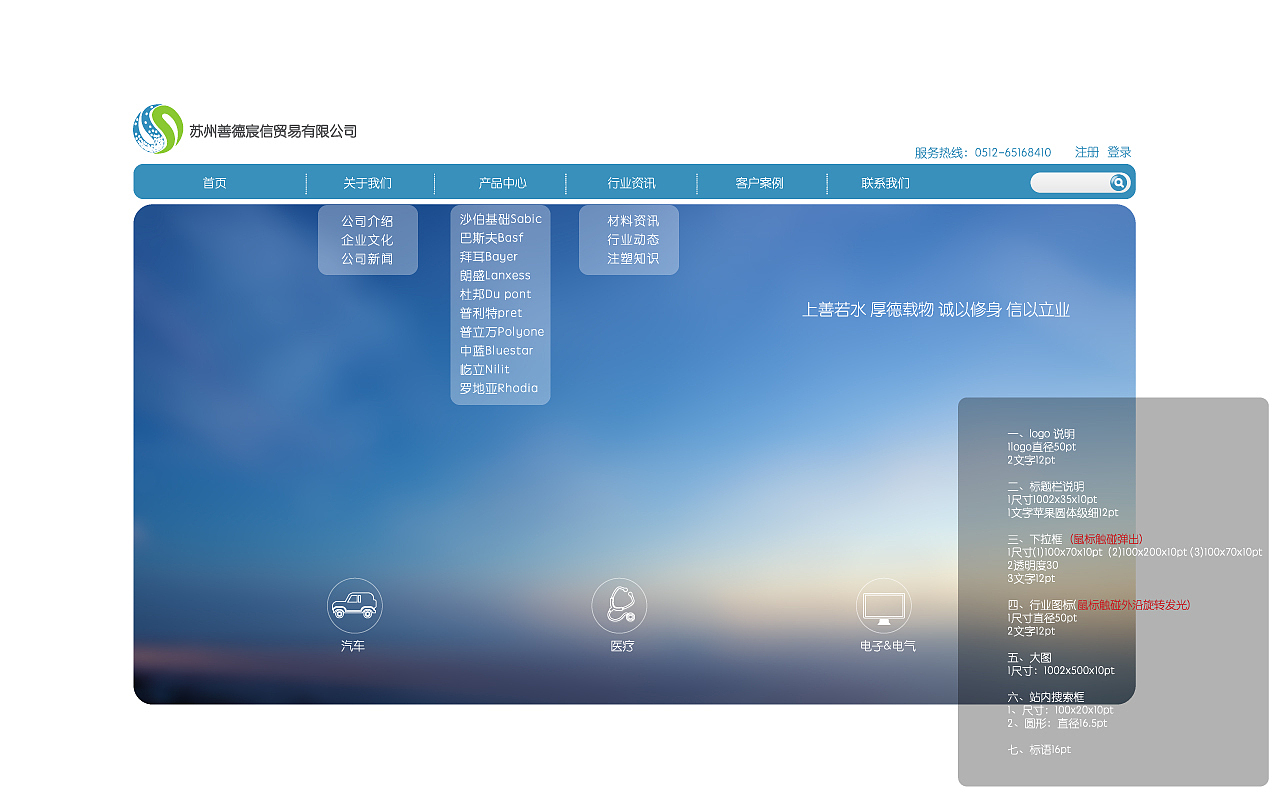Viewport: 1280px width, 800px height.
Task: Select 普立万Polyone product entry
Action: click(x=502, y=332)
